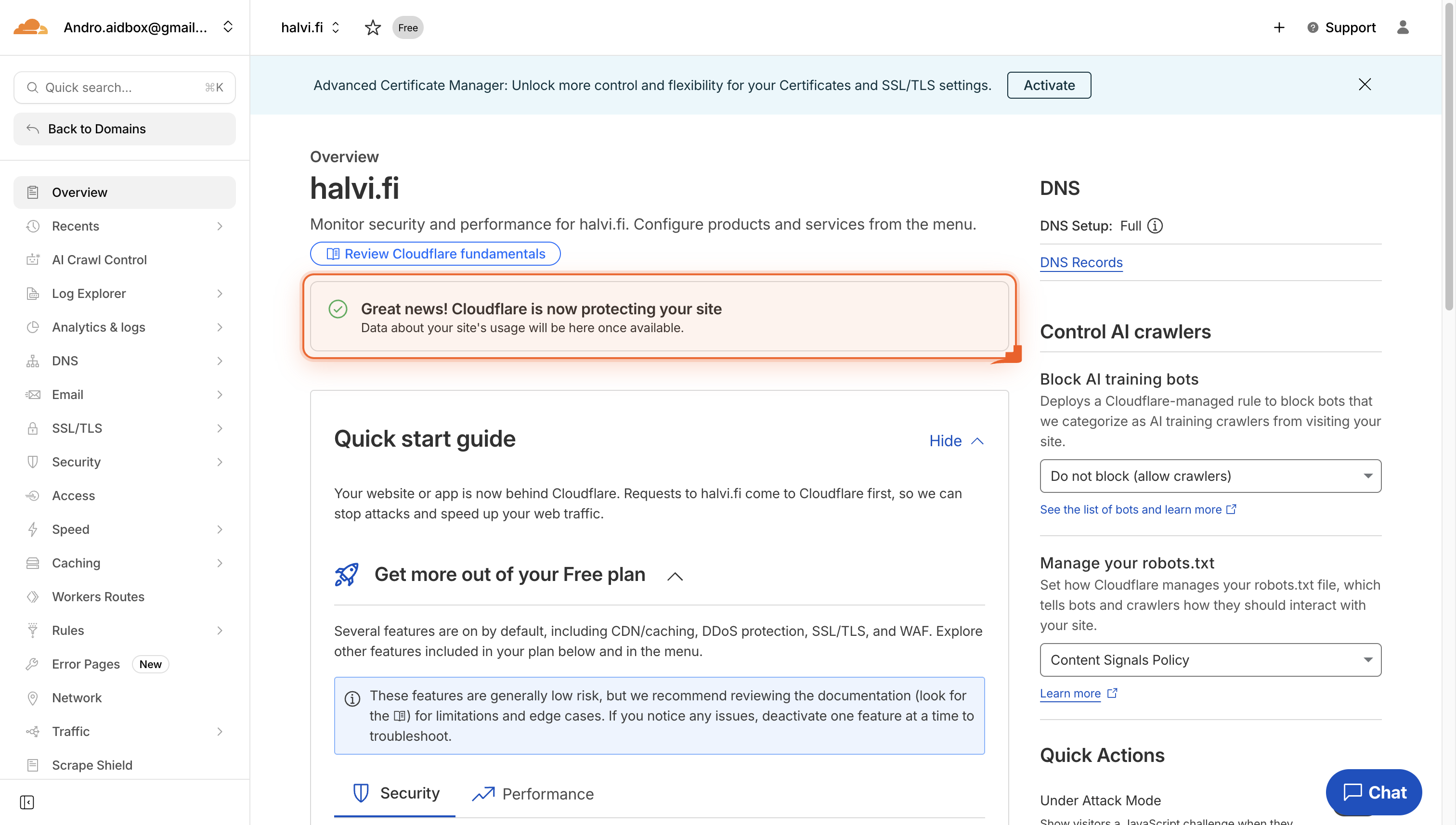Select the Scrape Shield sidebar icon

(x=32, y=765)
